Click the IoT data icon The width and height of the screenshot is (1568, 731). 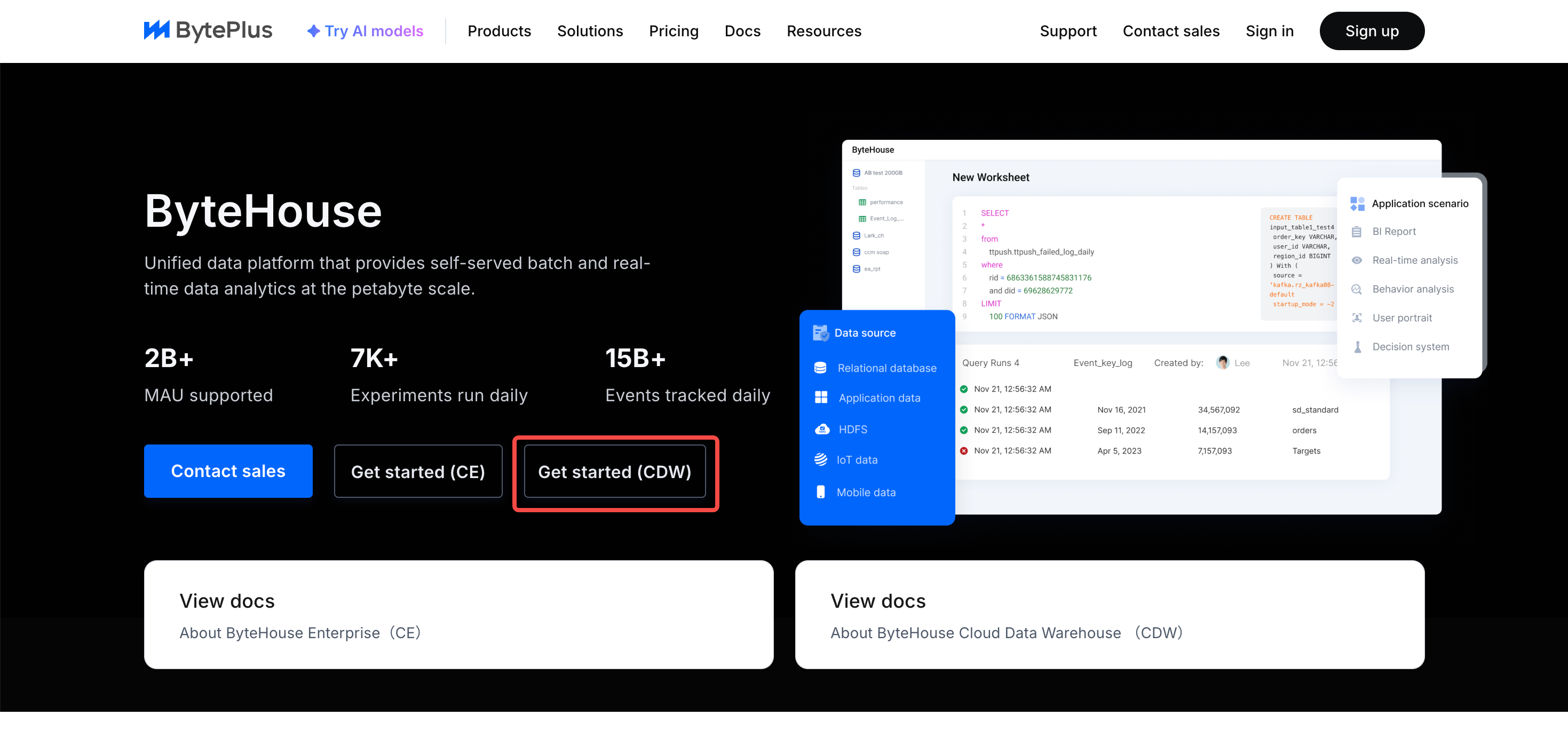tap(820, 459)
